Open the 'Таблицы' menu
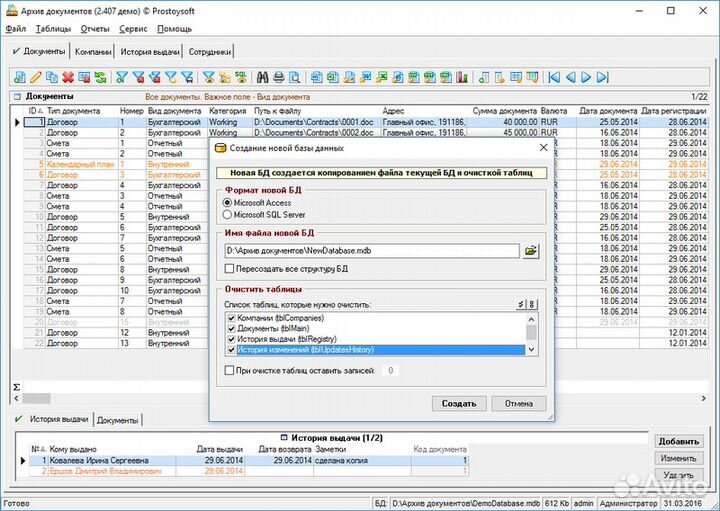 click(x=53, y=29)
